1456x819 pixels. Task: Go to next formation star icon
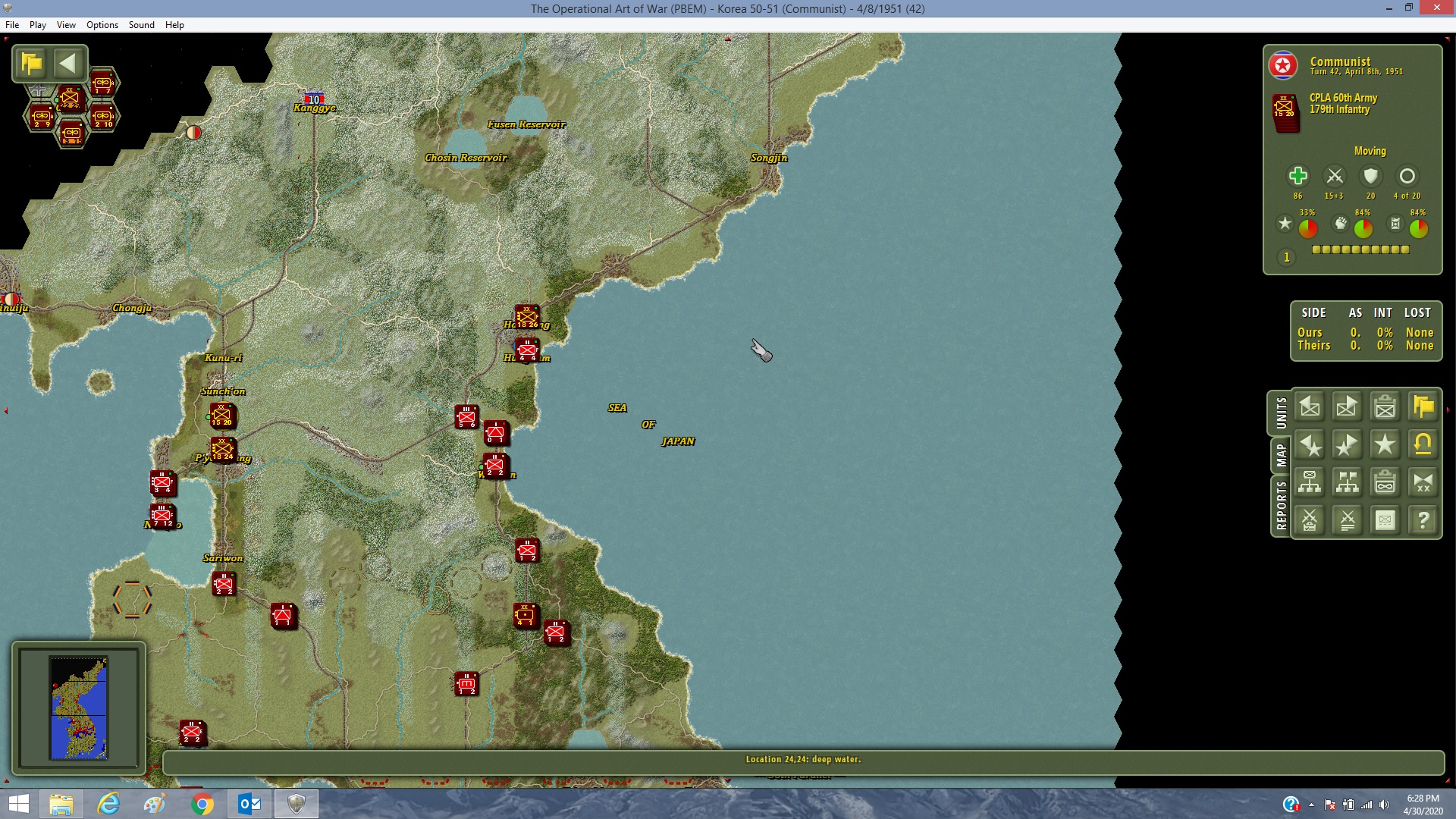pyautogui.click(x=1348, y=445)
